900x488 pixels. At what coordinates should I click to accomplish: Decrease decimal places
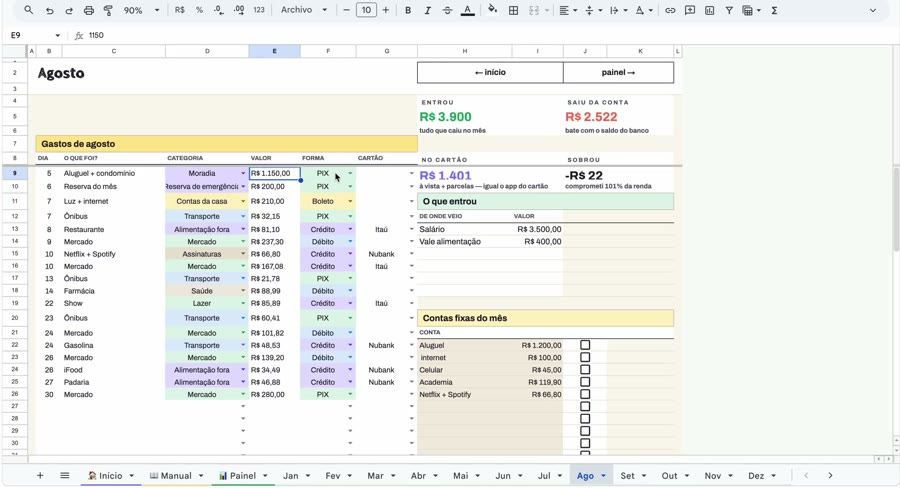(219, 10)
